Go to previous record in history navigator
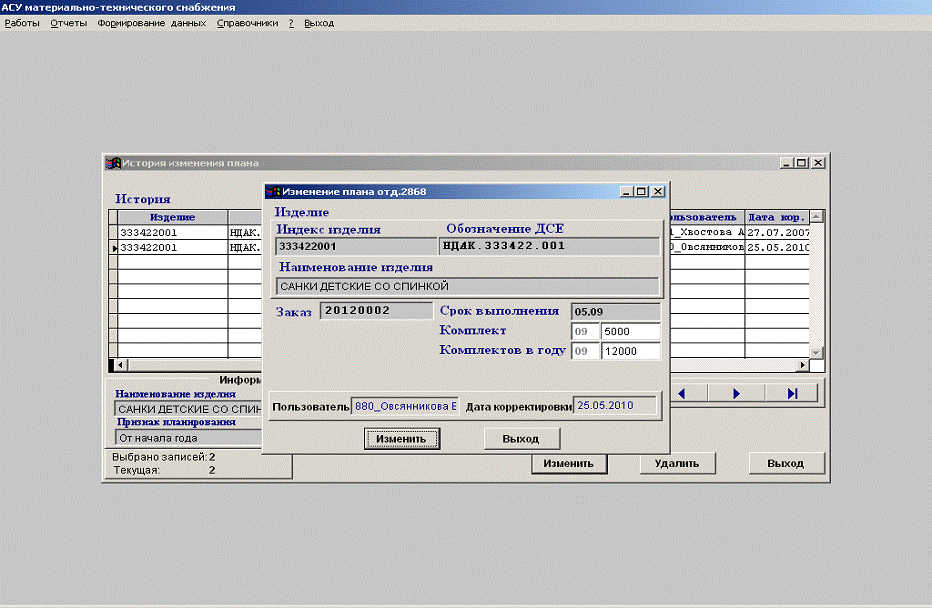Screen dimensions: 932x608 [x=682, y=394]
